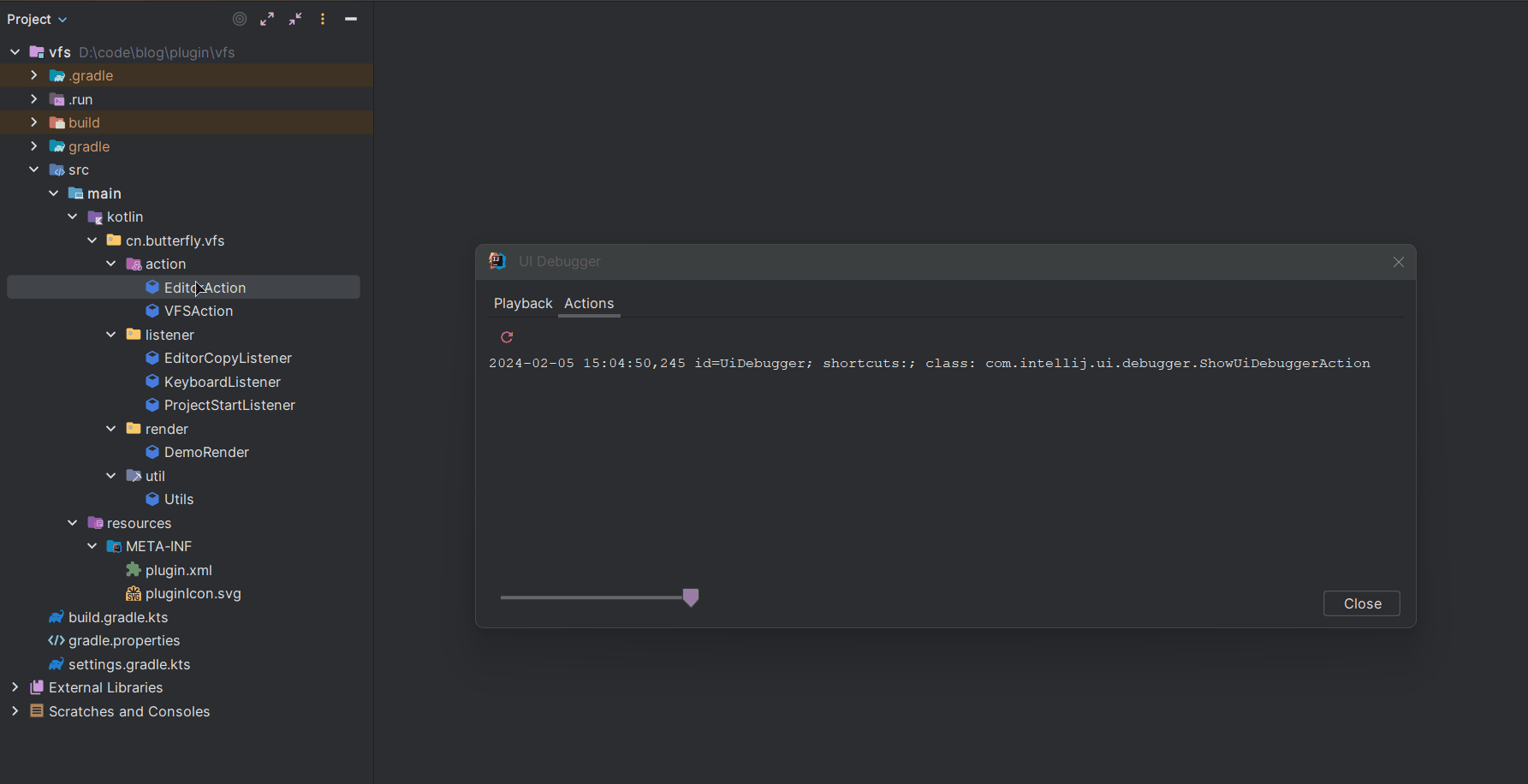Collapse the main folder

(54, 193)
